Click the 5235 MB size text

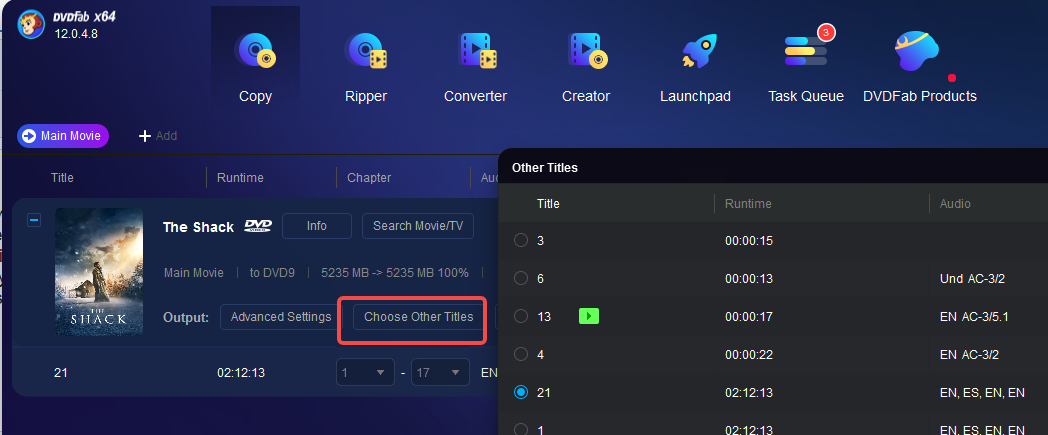coord(394,273)
